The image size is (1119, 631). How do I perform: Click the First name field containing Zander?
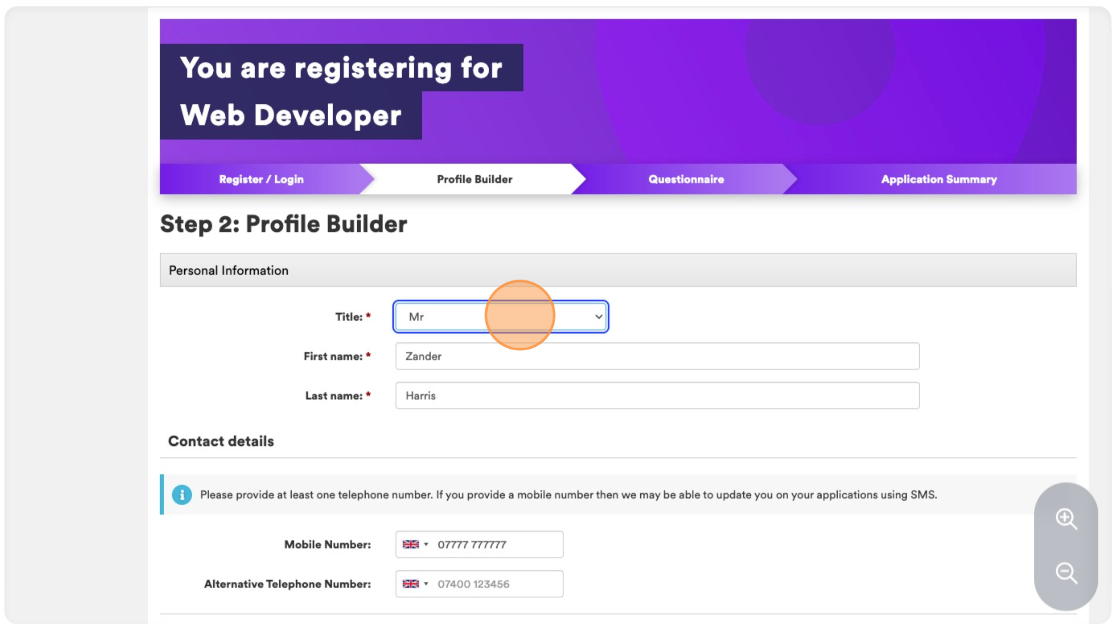click(x=657, y=356)
